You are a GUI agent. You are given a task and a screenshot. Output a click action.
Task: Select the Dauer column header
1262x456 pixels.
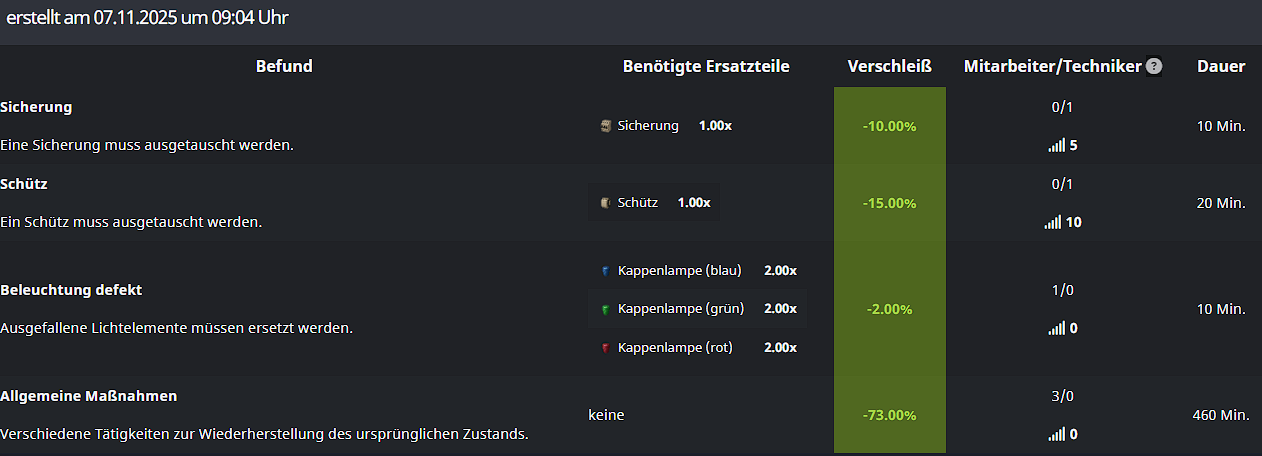(1221, 67)
